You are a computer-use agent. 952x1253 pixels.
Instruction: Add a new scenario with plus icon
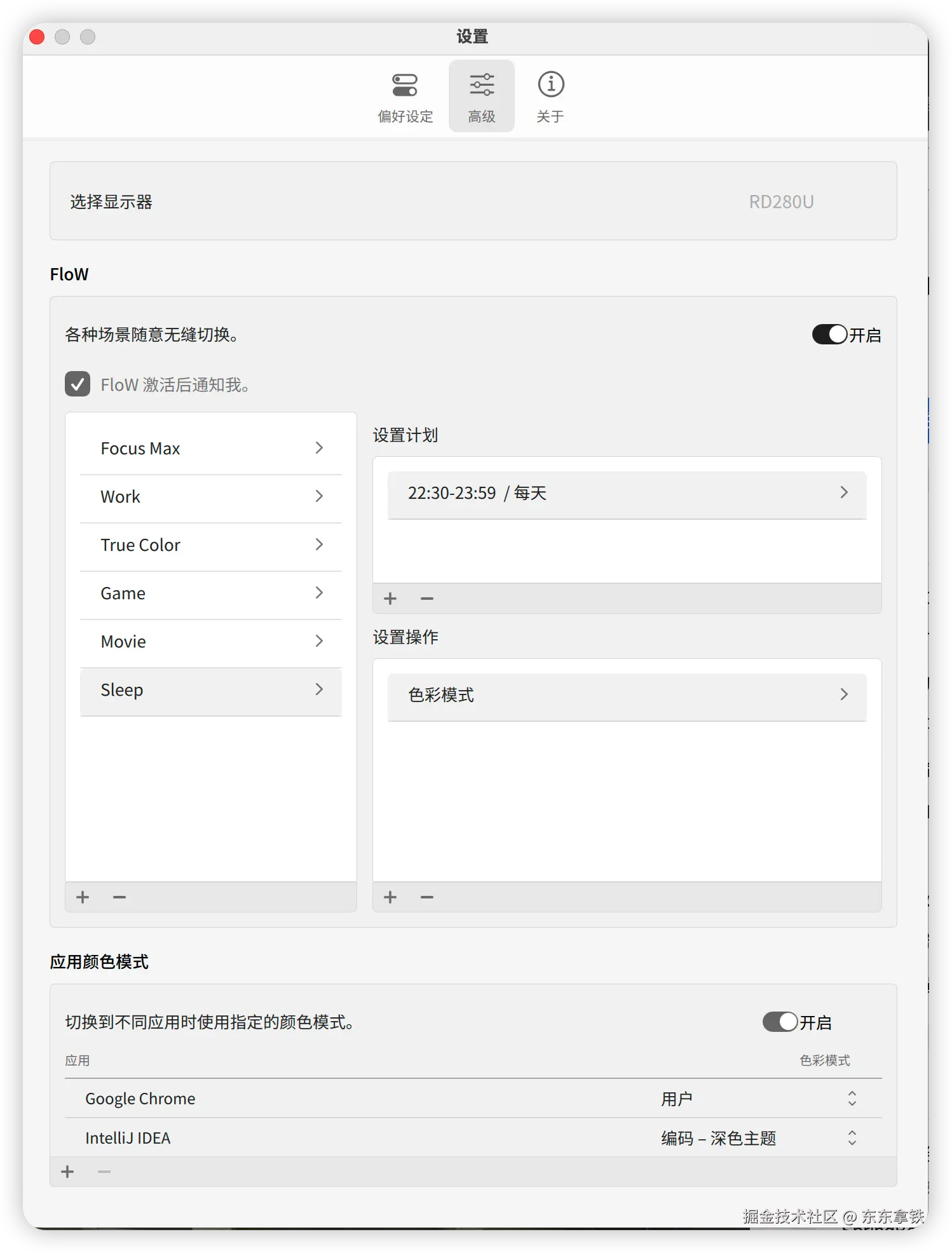coord(83,897)
